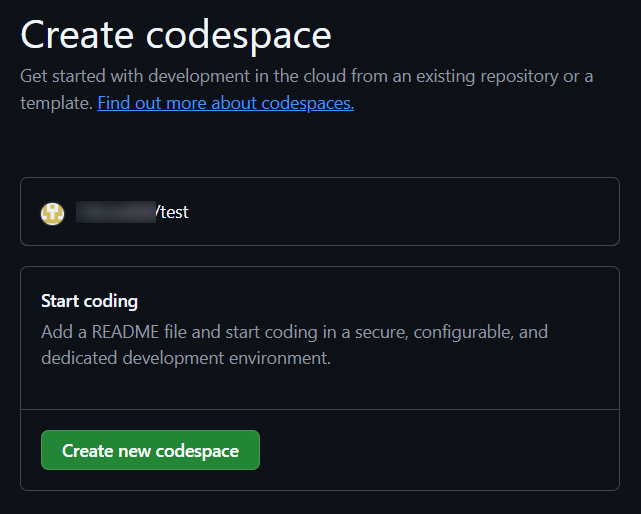
Task: Click the 'Start coding' card title
Action: [89, 301]
